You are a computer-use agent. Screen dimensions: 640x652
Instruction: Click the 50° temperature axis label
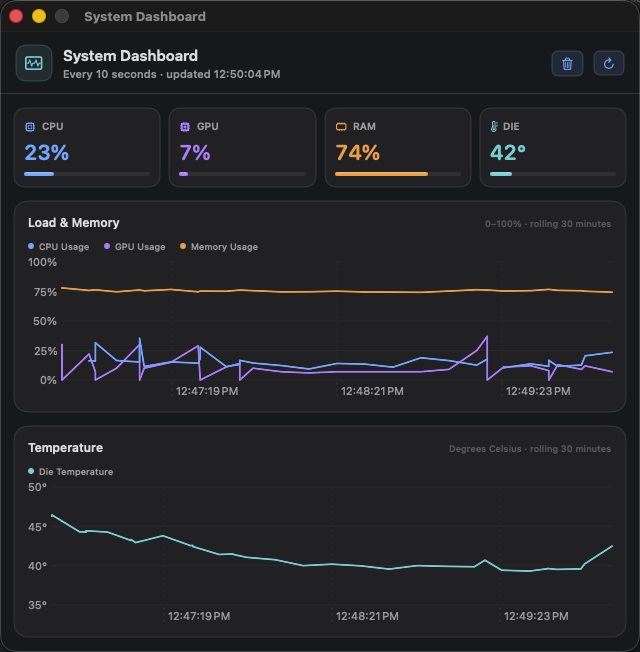(x=37, y=487)
